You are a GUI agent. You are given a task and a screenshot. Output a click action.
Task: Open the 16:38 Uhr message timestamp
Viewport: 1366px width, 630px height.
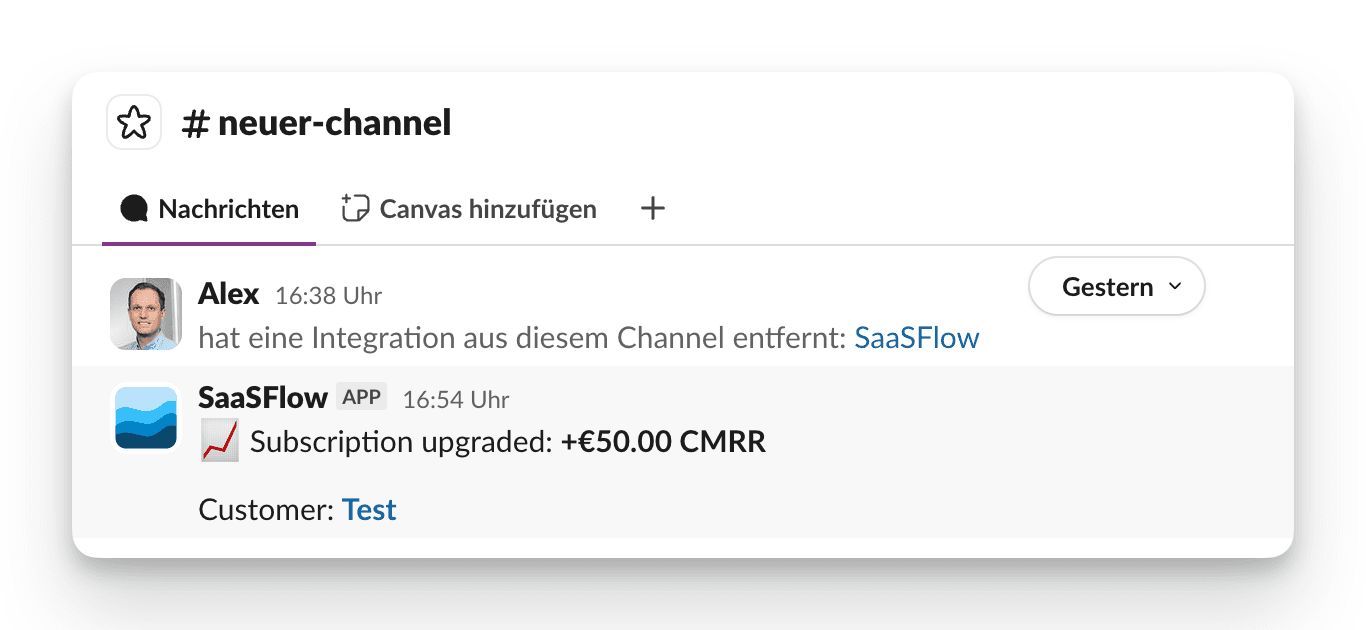click(328, 296)
